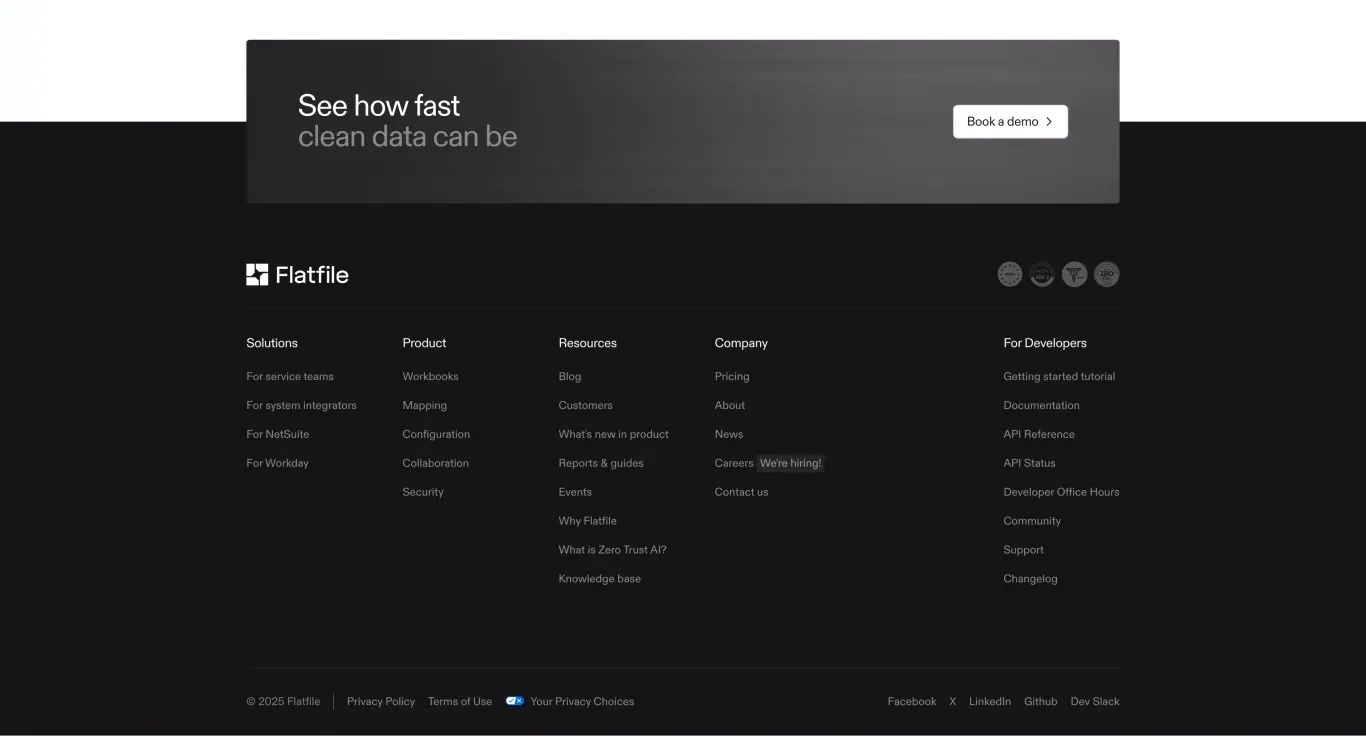
Task: Open the Mapping product link
Action: (x=424, y=406)
